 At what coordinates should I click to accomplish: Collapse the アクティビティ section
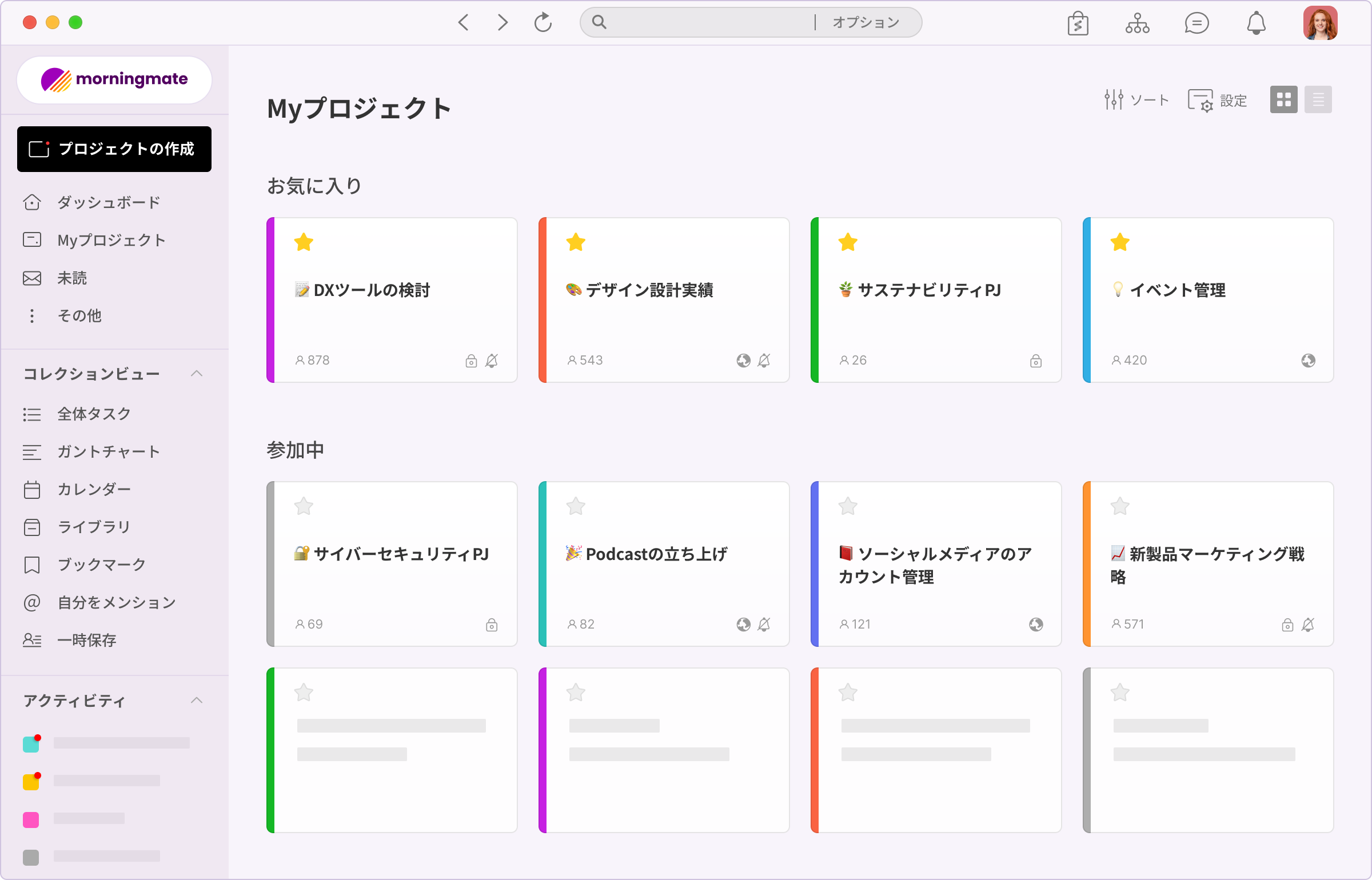(x=197, y=701)
